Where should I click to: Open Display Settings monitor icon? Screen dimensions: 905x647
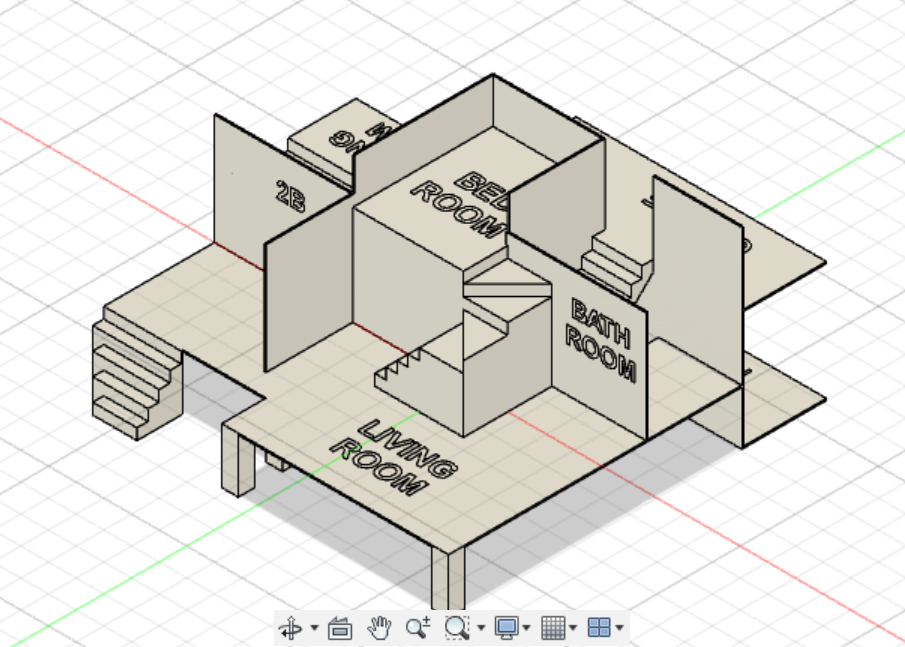(507, 627)
